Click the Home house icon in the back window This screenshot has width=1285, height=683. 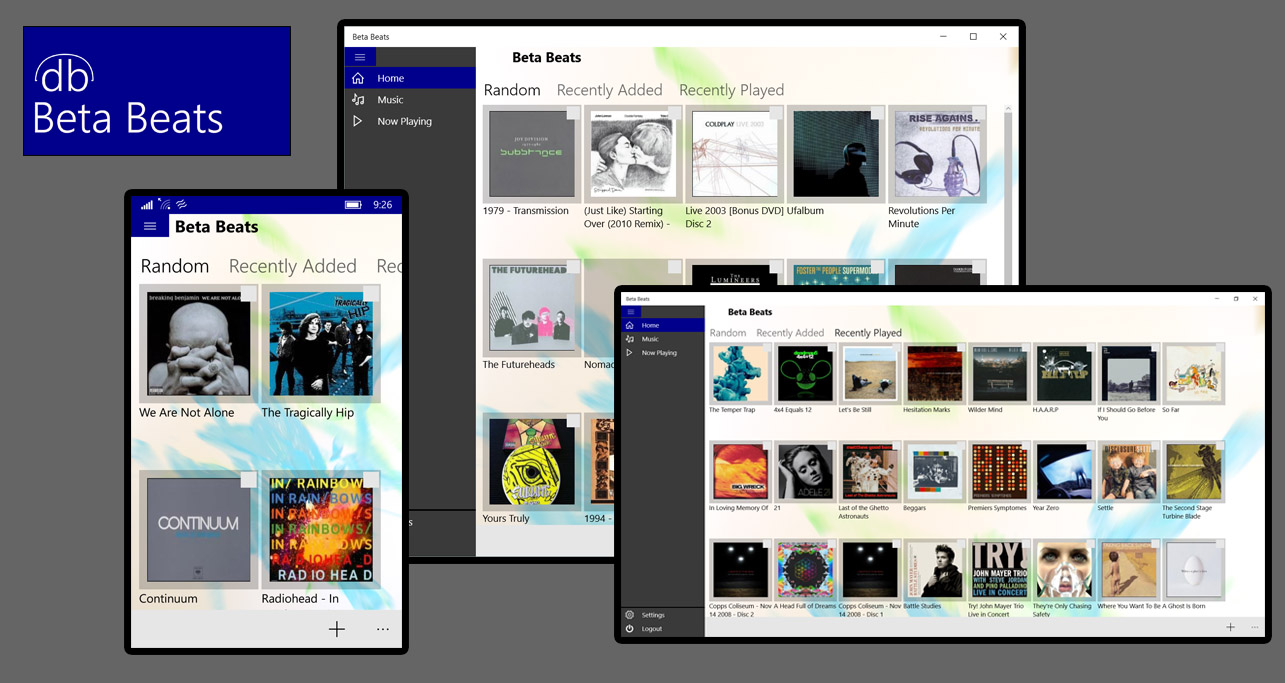point(358,78)
